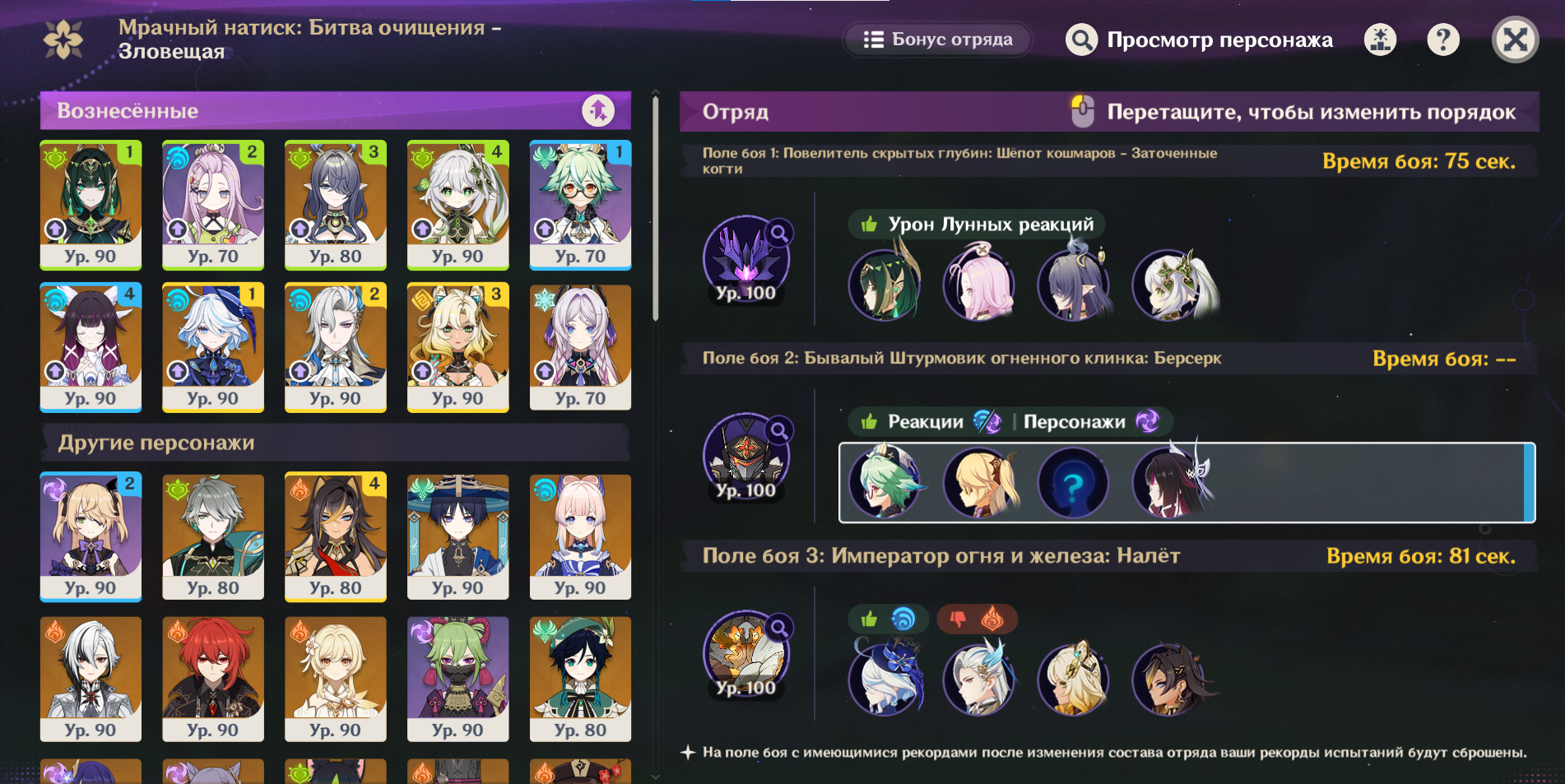
Task: Select the Поле боя 2 header row
Action: point(1108,359)
